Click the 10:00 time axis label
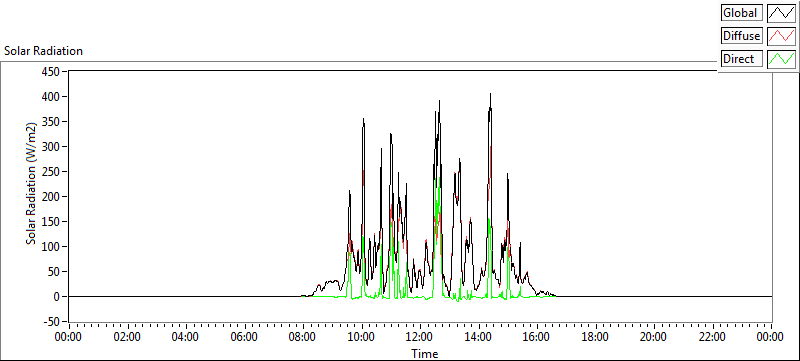The height and width of the screenshot is (361, 800). point(361,337)
